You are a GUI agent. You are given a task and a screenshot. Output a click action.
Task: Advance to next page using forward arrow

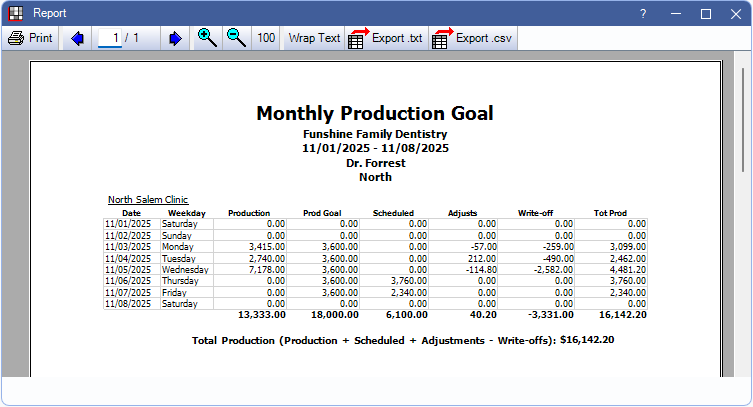point(175,38)
